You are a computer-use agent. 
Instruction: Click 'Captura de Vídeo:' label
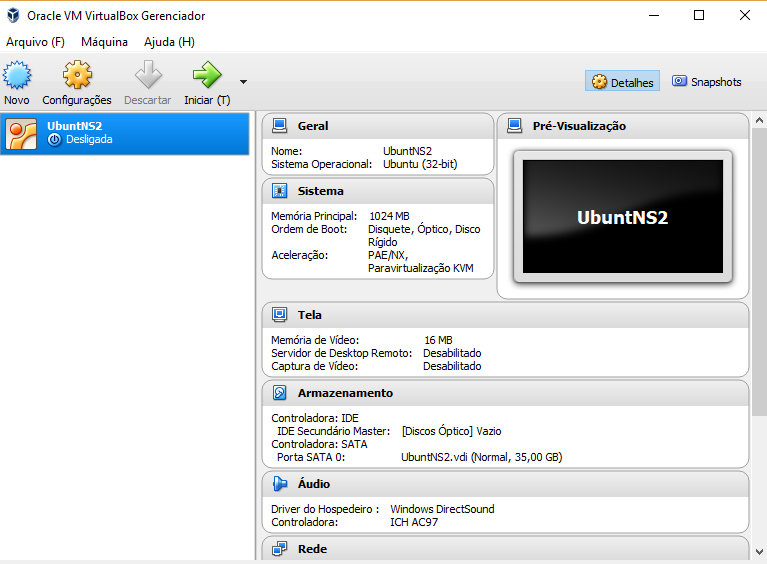315,366
